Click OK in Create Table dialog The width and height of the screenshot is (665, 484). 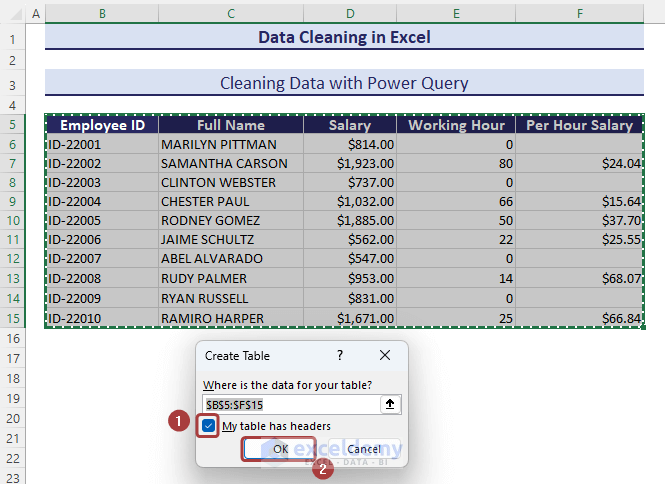click(281, 450)
